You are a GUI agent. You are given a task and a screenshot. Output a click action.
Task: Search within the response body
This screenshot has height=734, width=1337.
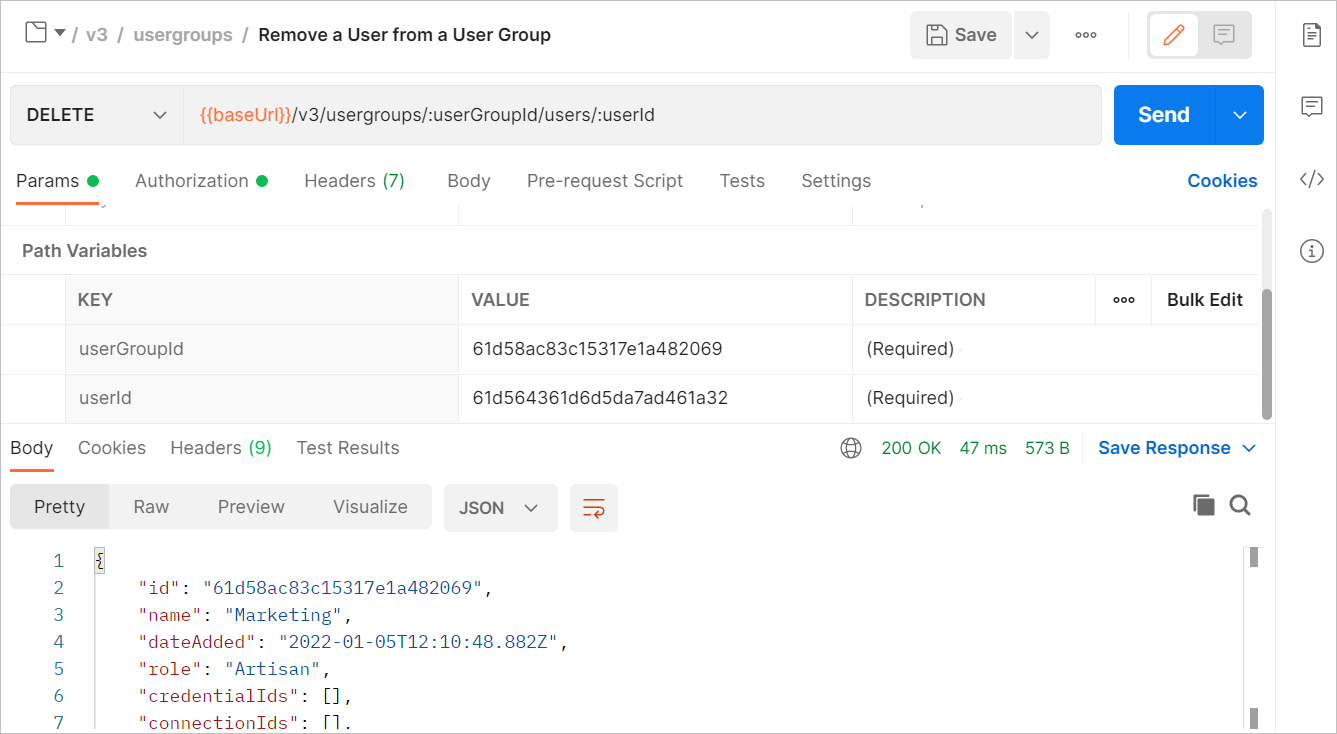[1240, 505]
